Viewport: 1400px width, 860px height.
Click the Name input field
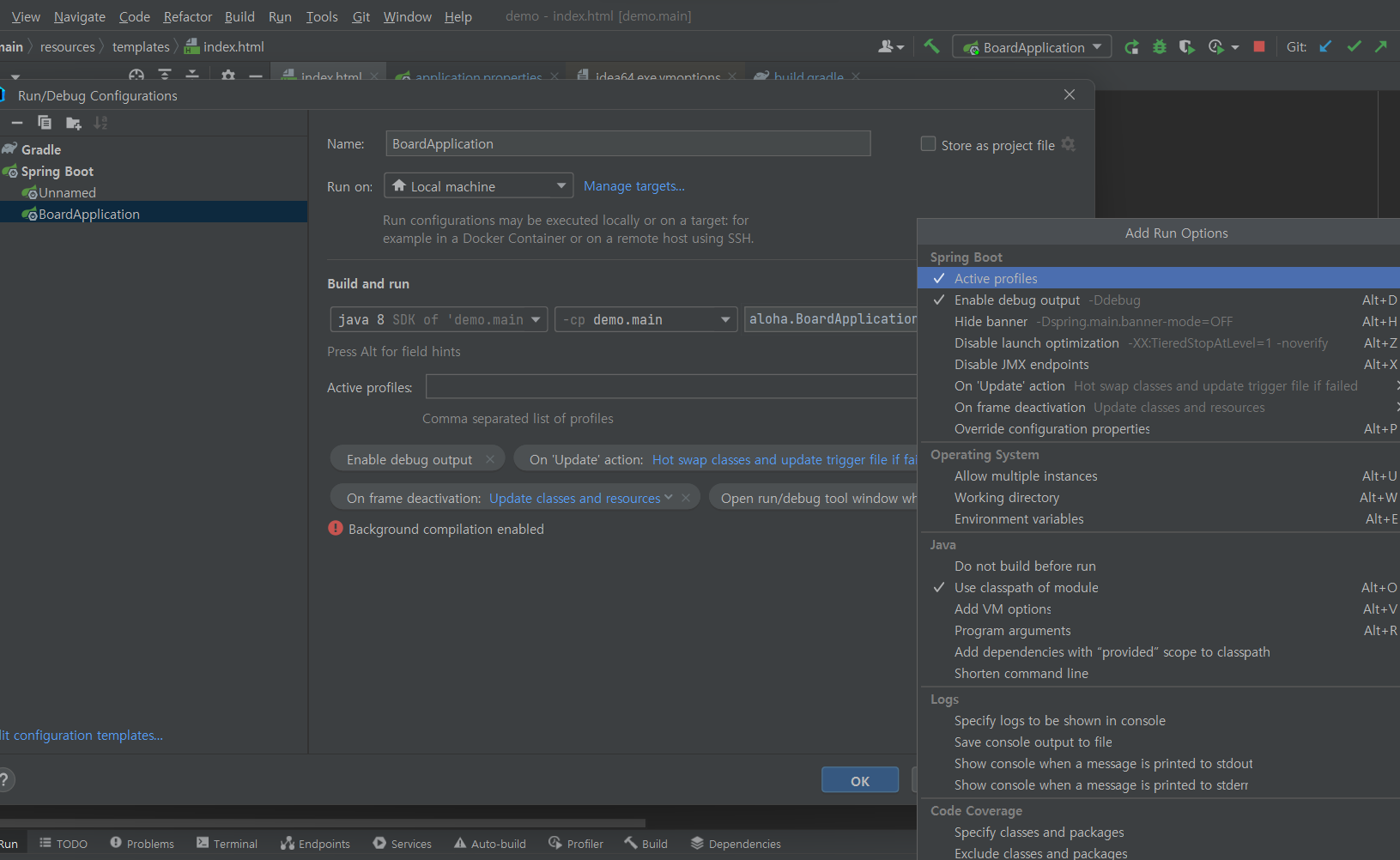tap(628, 143)
